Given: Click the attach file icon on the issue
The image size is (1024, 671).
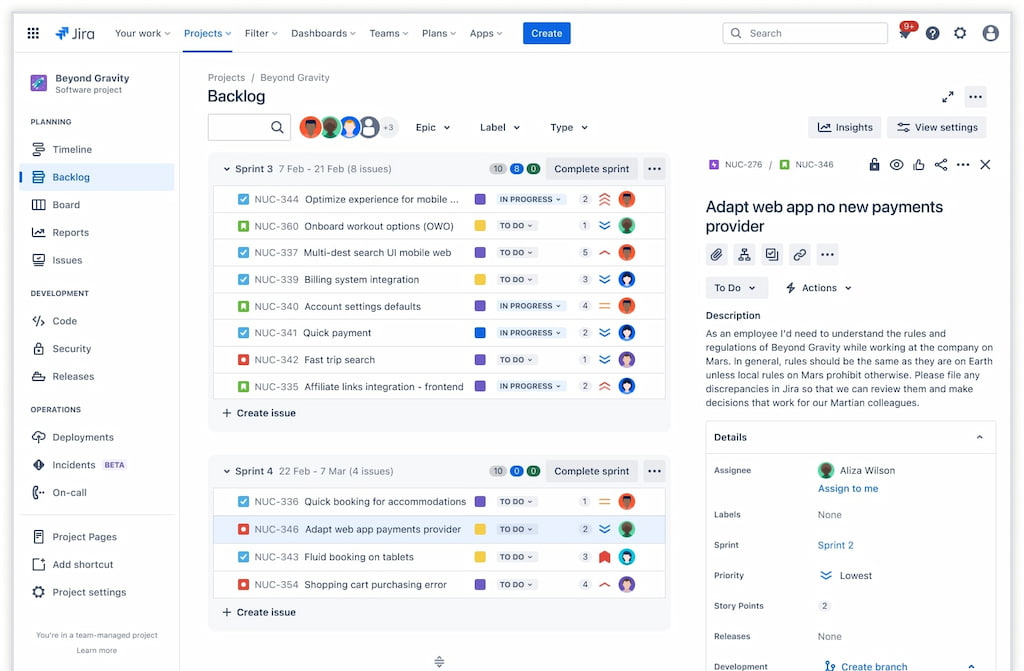Looking at the screenshot, I should click(x=716, y=254).
